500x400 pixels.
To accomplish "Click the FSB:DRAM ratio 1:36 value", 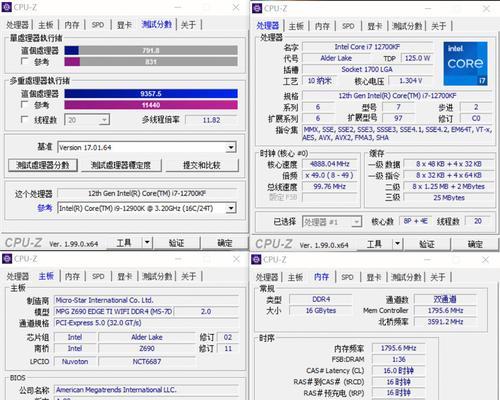I will (x=399, y=359).
